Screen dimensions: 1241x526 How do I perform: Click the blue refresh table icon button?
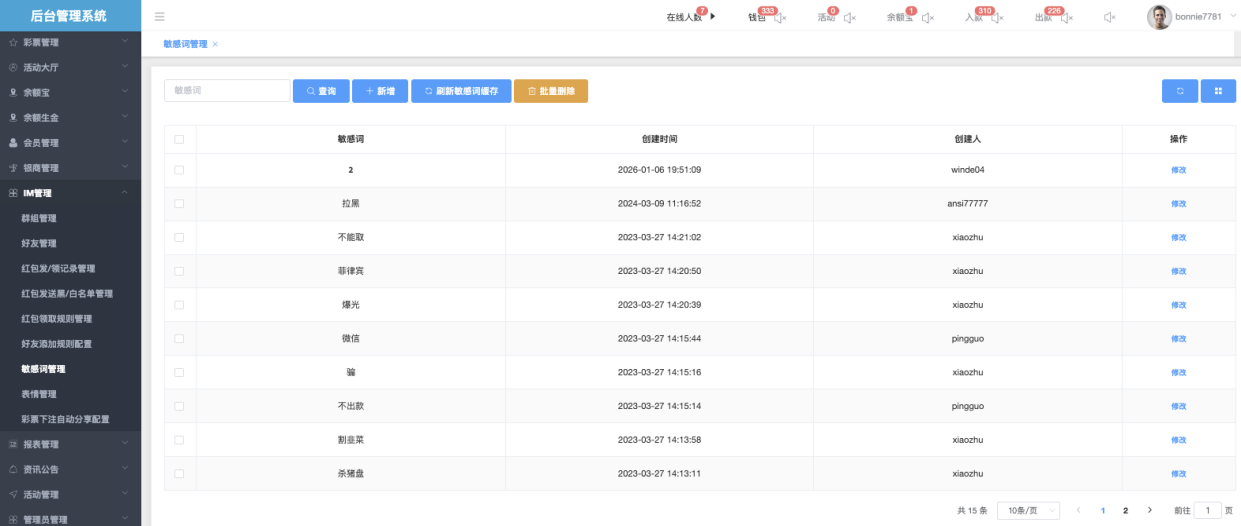[1180, 91]
